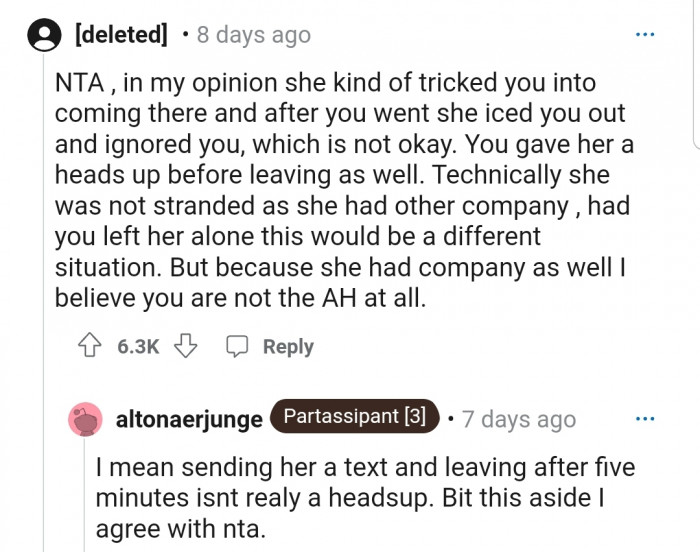
Task: Click the '7 days ago' timestamp
Action: point(520,419)
